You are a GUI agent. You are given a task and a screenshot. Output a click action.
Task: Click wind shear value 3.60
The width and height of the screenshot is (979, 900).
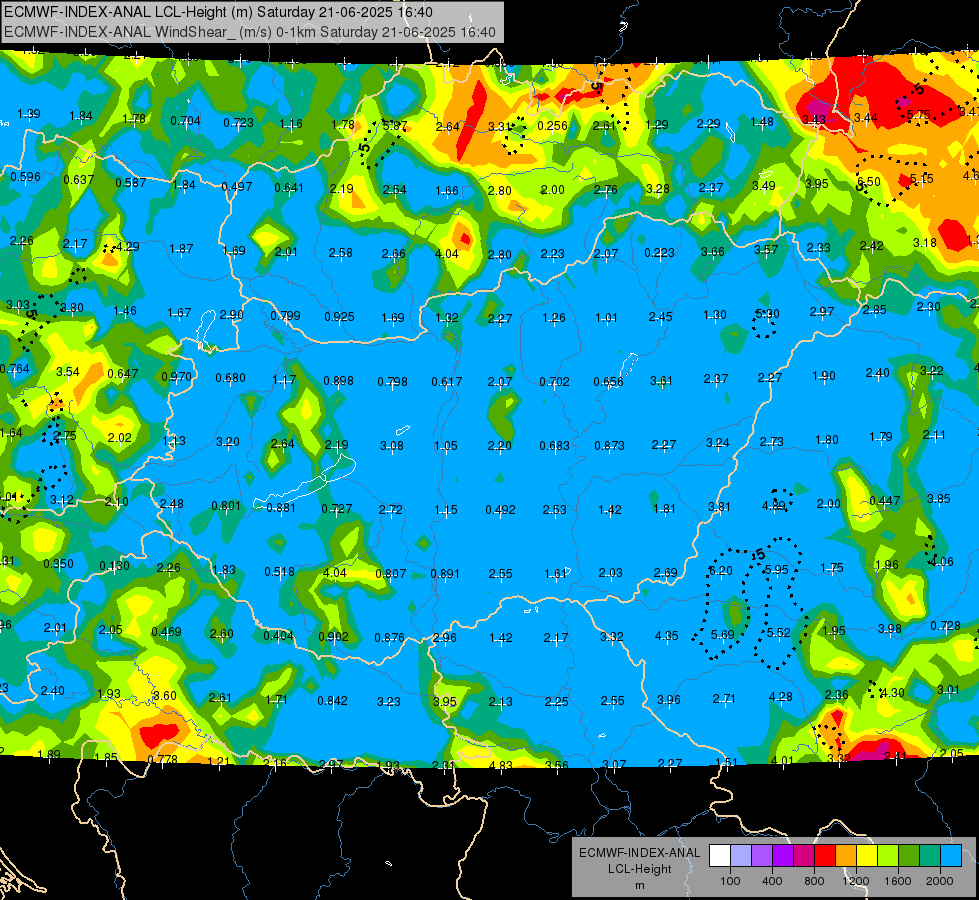point(165,696)
